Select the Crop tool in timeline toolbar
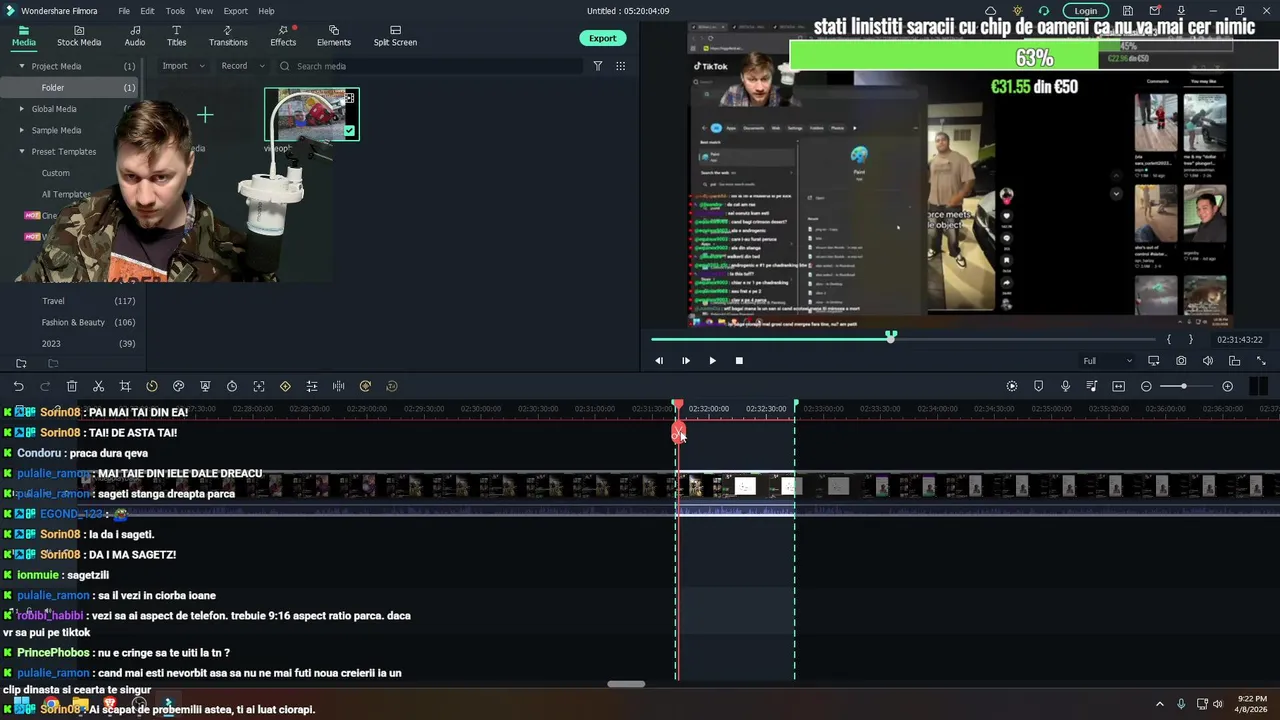 125,386
